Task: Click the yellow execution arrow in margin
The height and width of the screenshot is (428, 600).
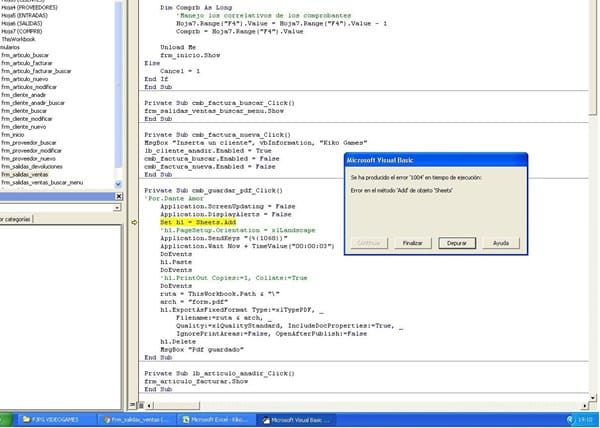Action: coord(135,221)
